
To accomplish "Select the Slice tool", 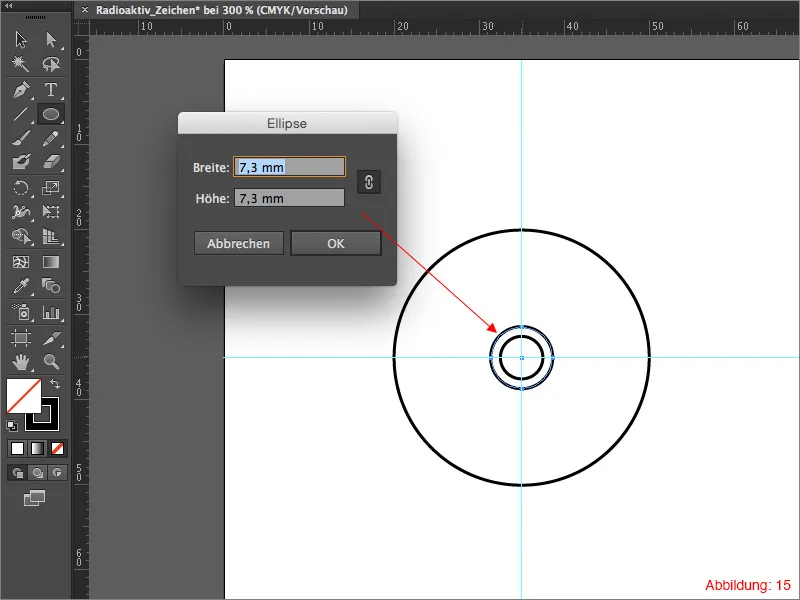I will tap(51, 338).
